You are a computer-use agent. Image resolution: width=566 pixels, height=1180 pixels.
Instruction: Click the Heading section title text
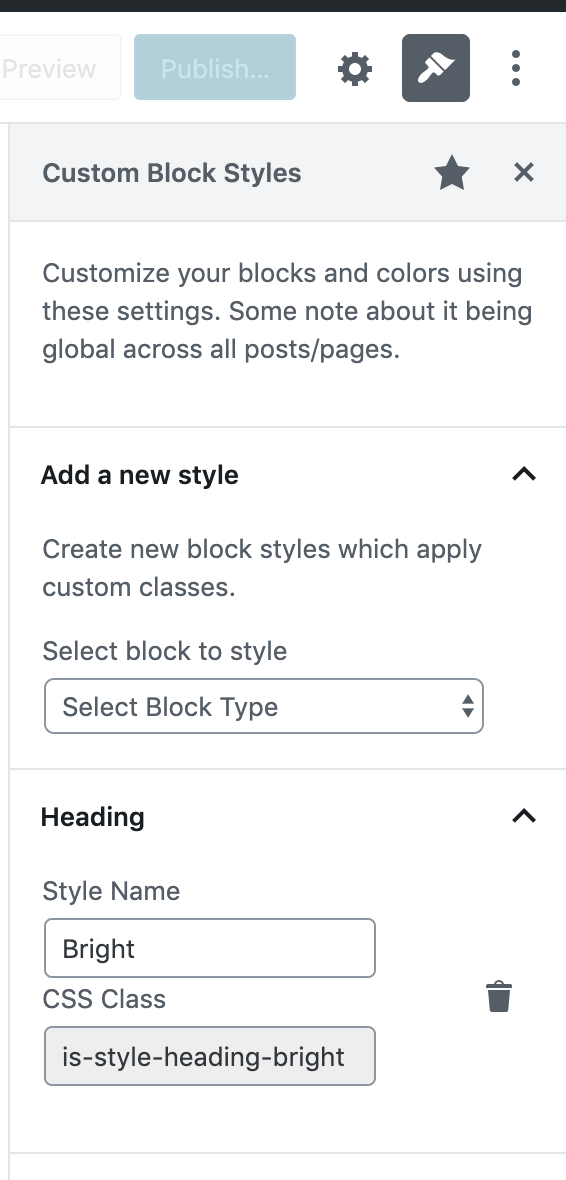(x=93, y=817)
